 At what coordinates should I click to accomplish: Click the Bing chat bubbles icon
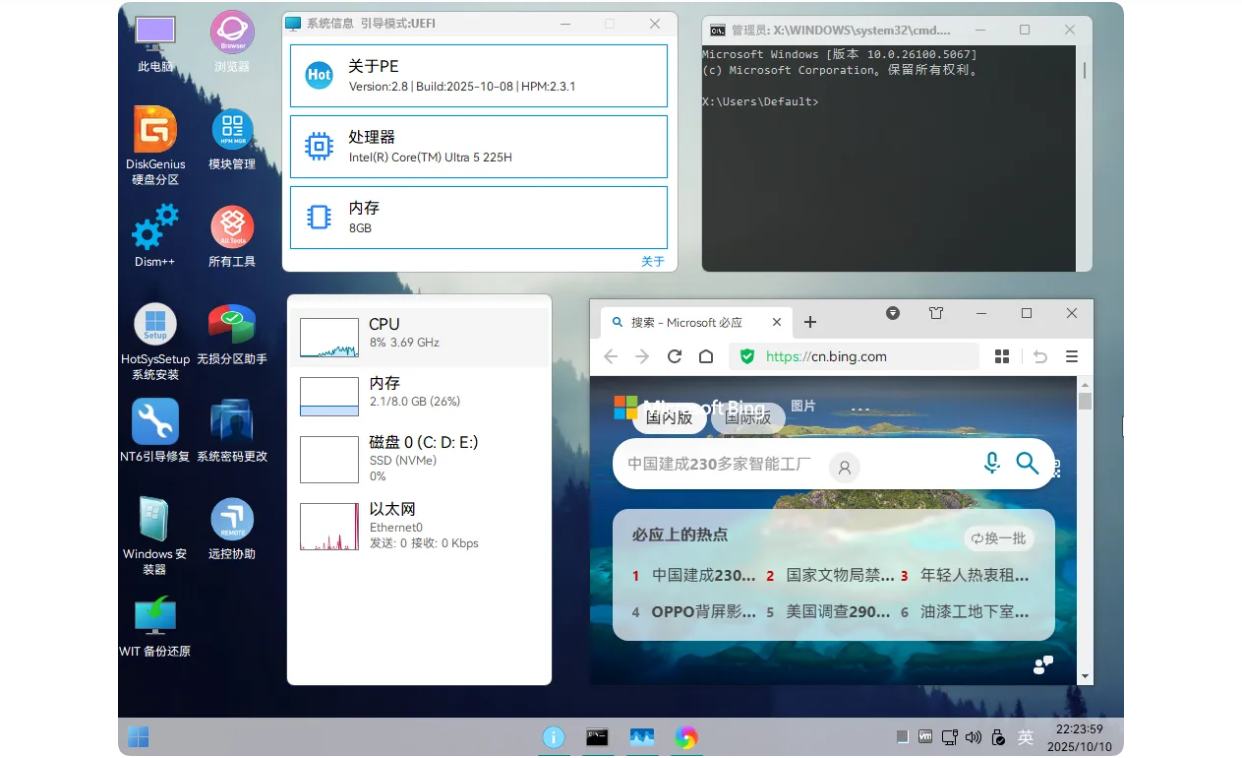tap(1043, 665)
